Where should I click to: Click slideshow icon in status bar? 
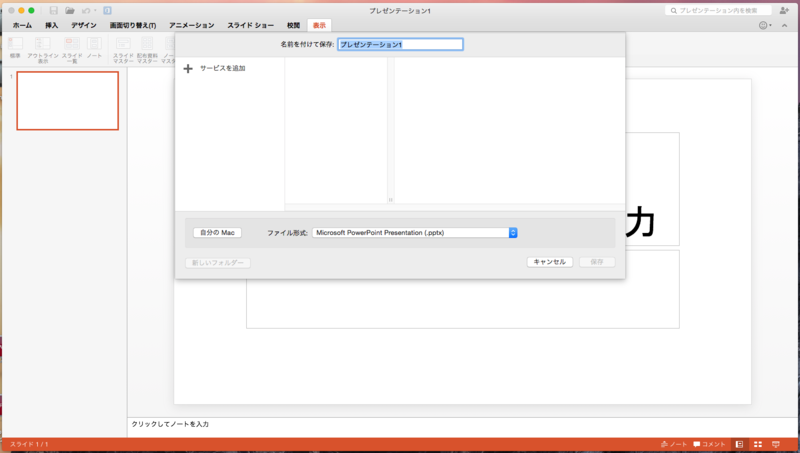click(776, 444)
